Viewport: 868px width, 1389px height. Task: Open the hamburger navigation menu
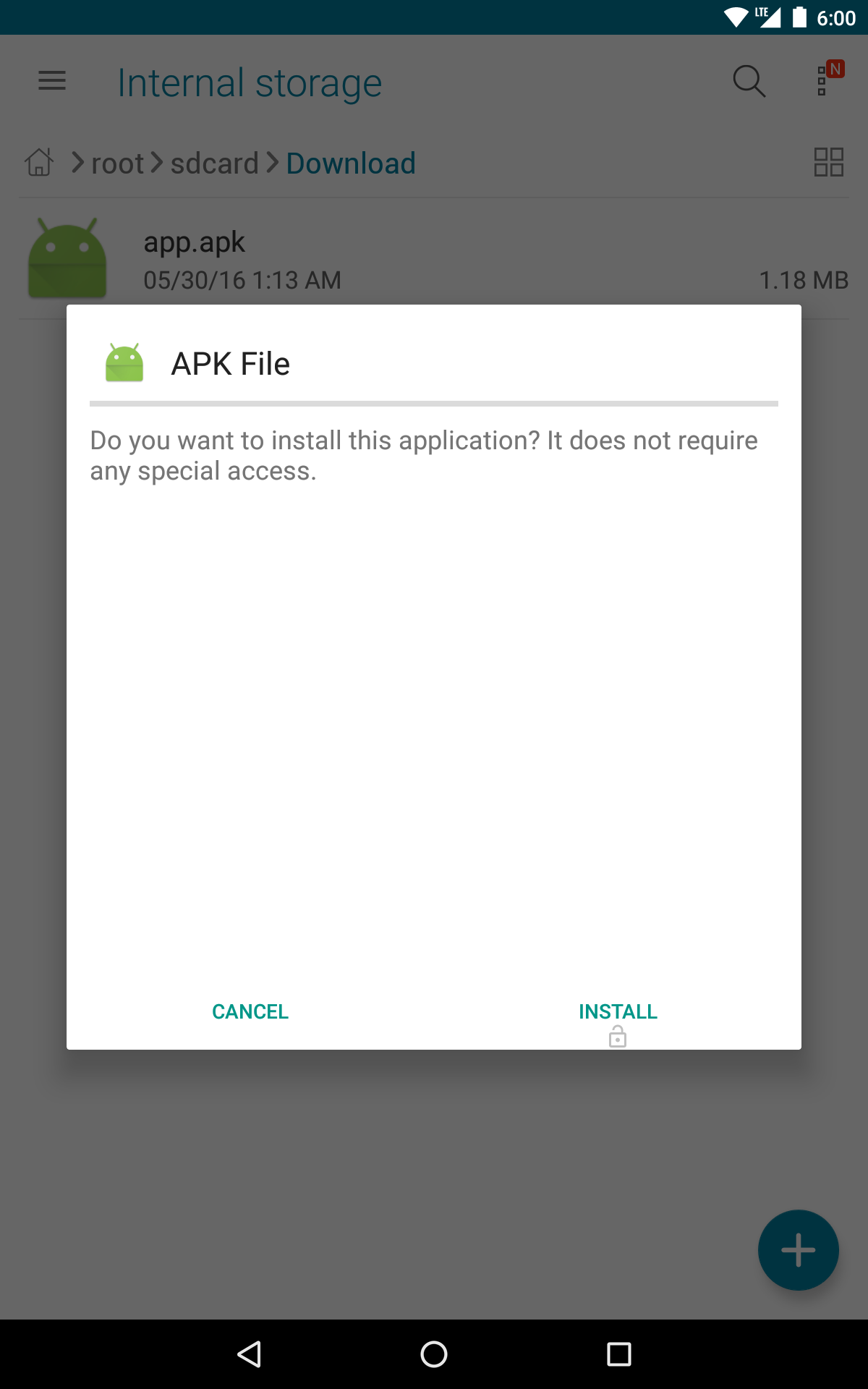(52, 81)
